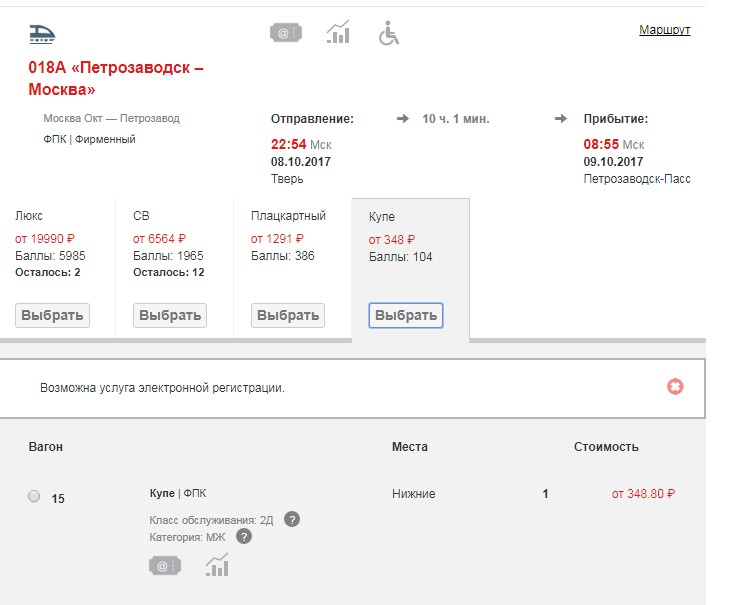Click the e-ticket icon under wagon 15
The width and height of the screenshot is (734, 605).
[x=165, y=566]
